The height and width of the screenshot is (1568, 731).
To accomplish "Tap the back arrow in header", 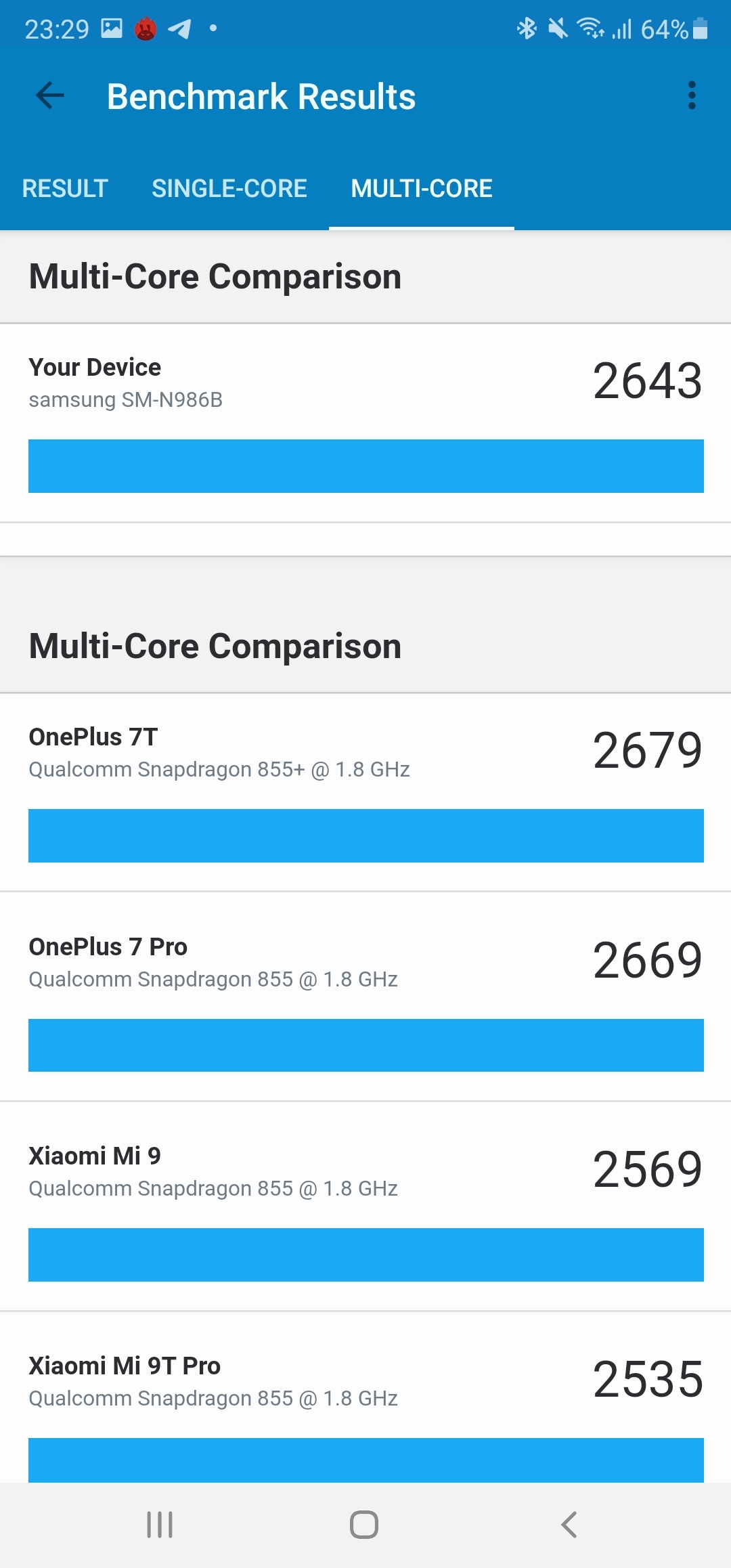I will [50, 95].
